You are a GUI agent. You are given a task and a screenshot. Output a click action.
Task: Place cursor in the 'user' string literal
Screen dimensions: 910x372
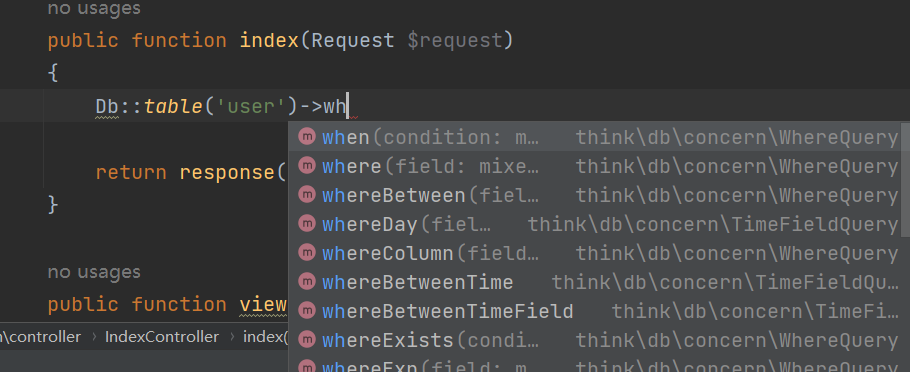[x=250, y=107]
